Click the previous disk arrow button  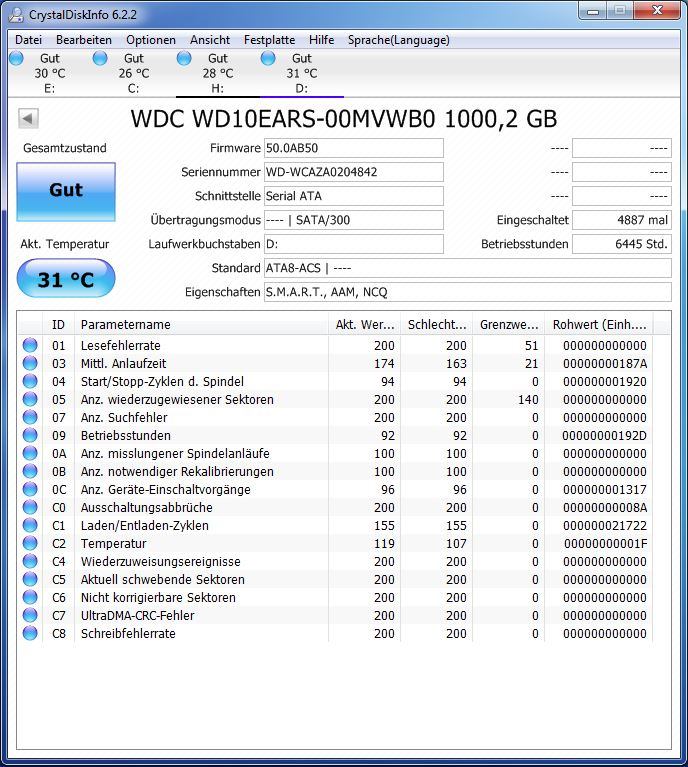pyautogui.click(x=28, y=118)
